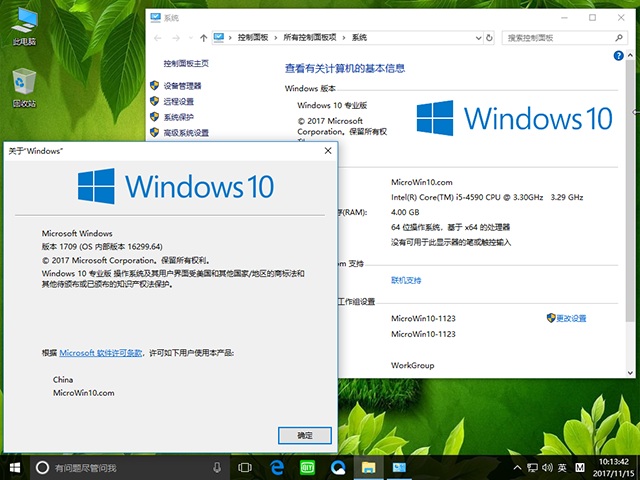This screenshot has height=480, width=640.
Task: Click the 版本 1709 version line
Action: coord(102,247)
